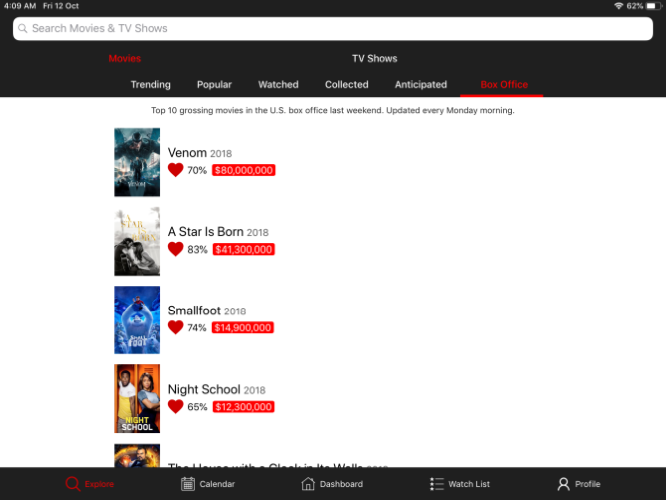Image resolution: width=666 pixels, height=500 pixels.
Task: Tap the heart icon next to Venom
Action: (175, 170)
